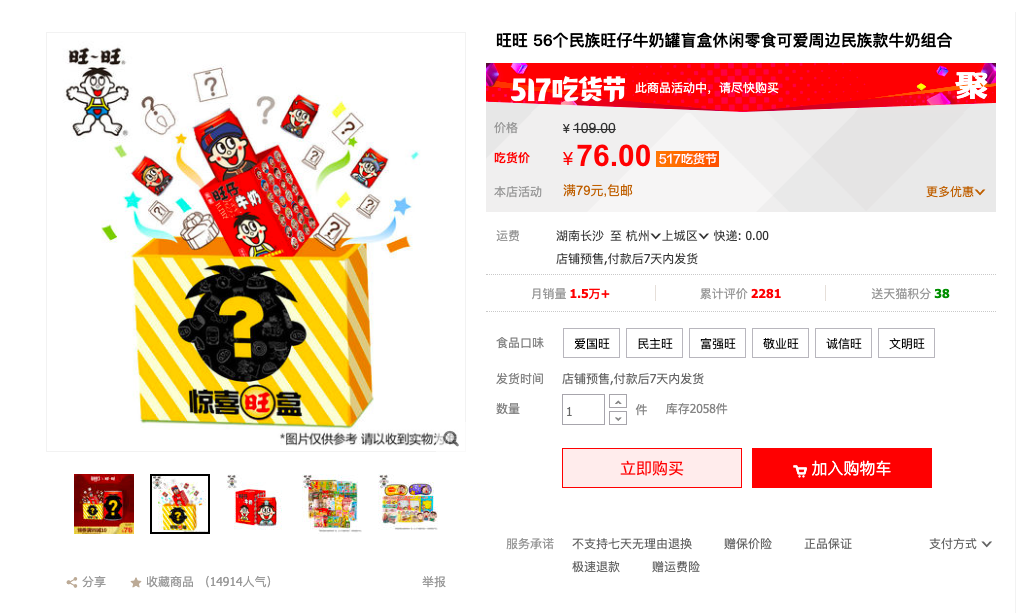1017x613 pixels.
Task: Expand the 支付方式 payment options
Action: (960, 544)
